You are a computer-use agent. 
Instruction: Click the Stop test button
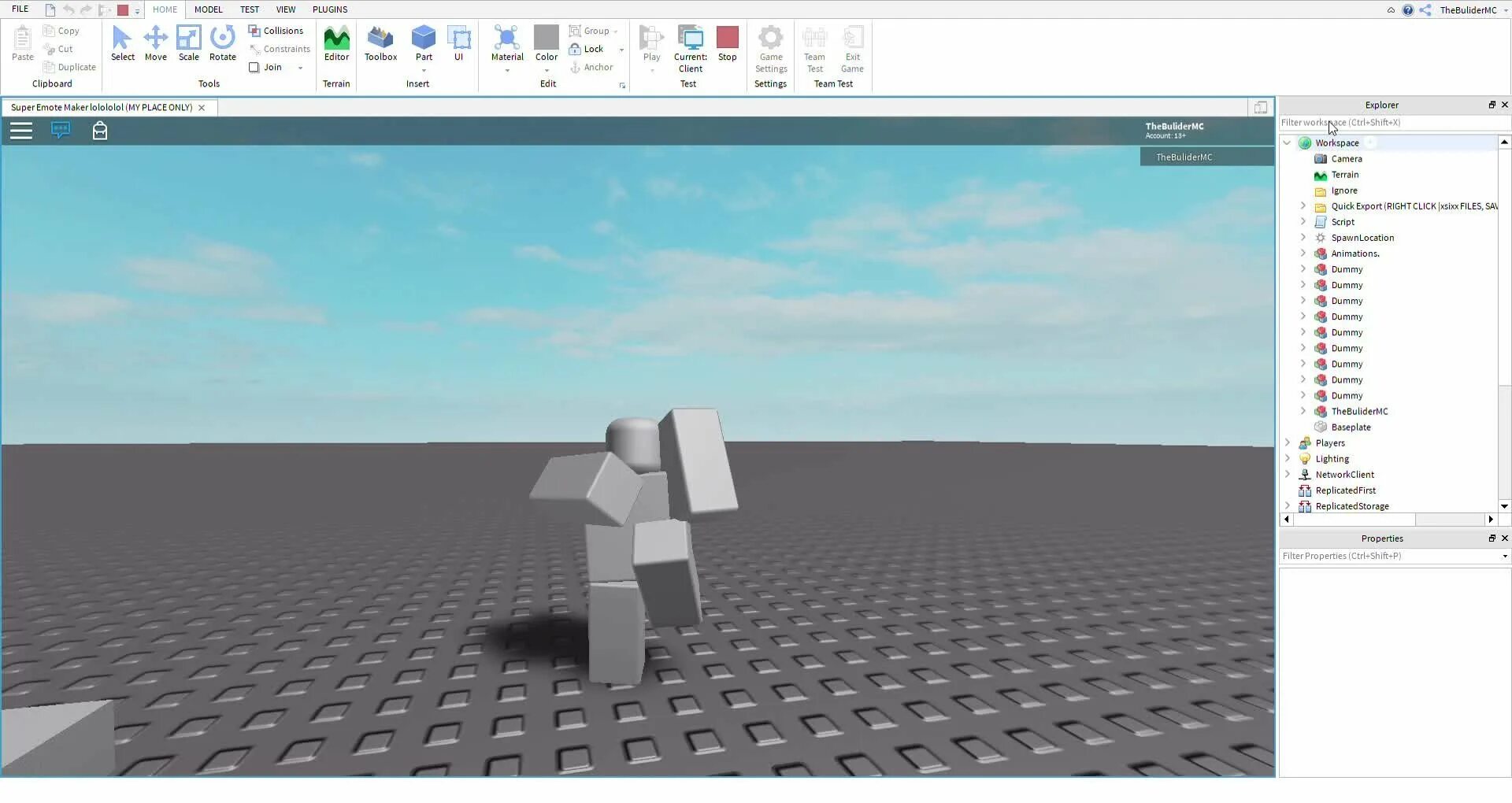(727, 43)
